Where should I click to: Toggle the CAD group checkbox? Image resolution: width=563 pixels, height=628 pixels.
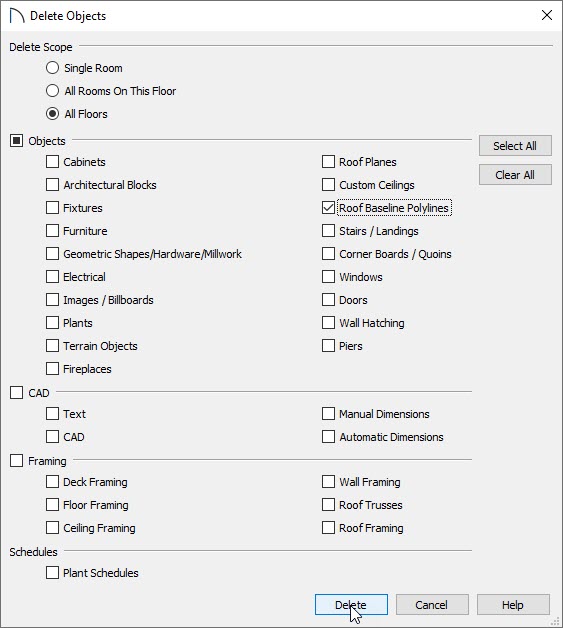16,392
